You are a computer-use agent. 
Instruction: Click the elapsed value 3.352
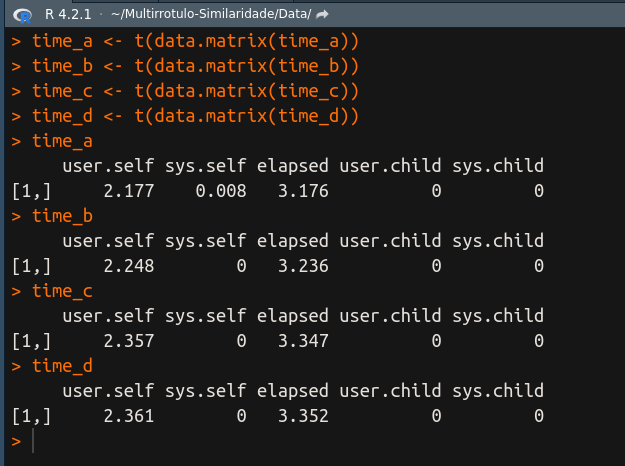click(303, 416)
